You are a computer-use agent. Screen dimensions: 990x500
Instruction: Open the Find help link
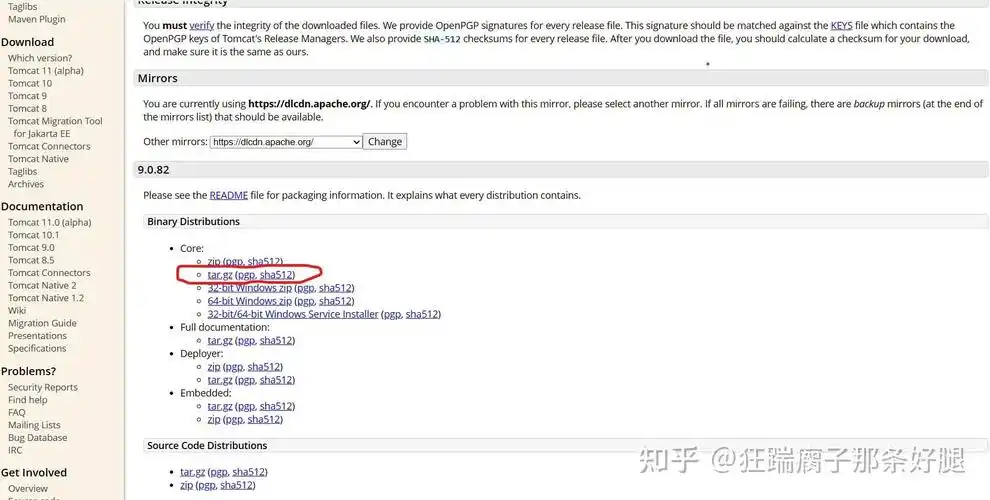(x=28, y=400)
